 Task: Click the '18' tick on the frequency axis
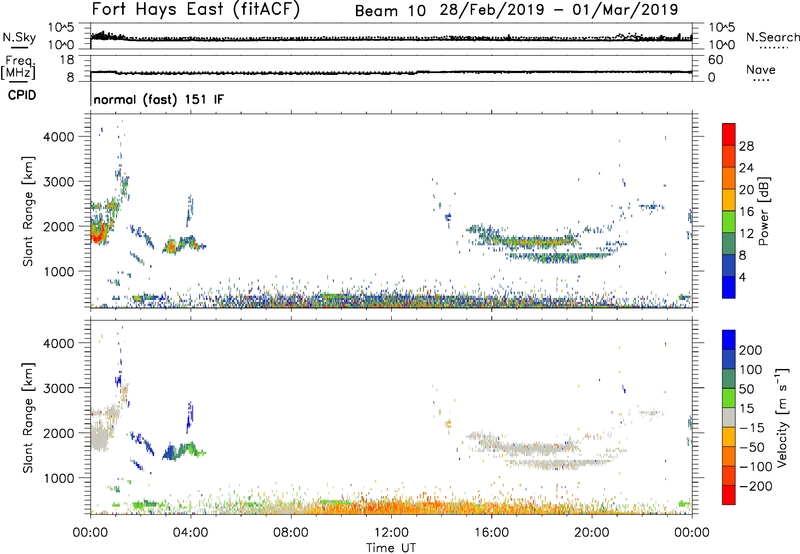click(67, 60)
